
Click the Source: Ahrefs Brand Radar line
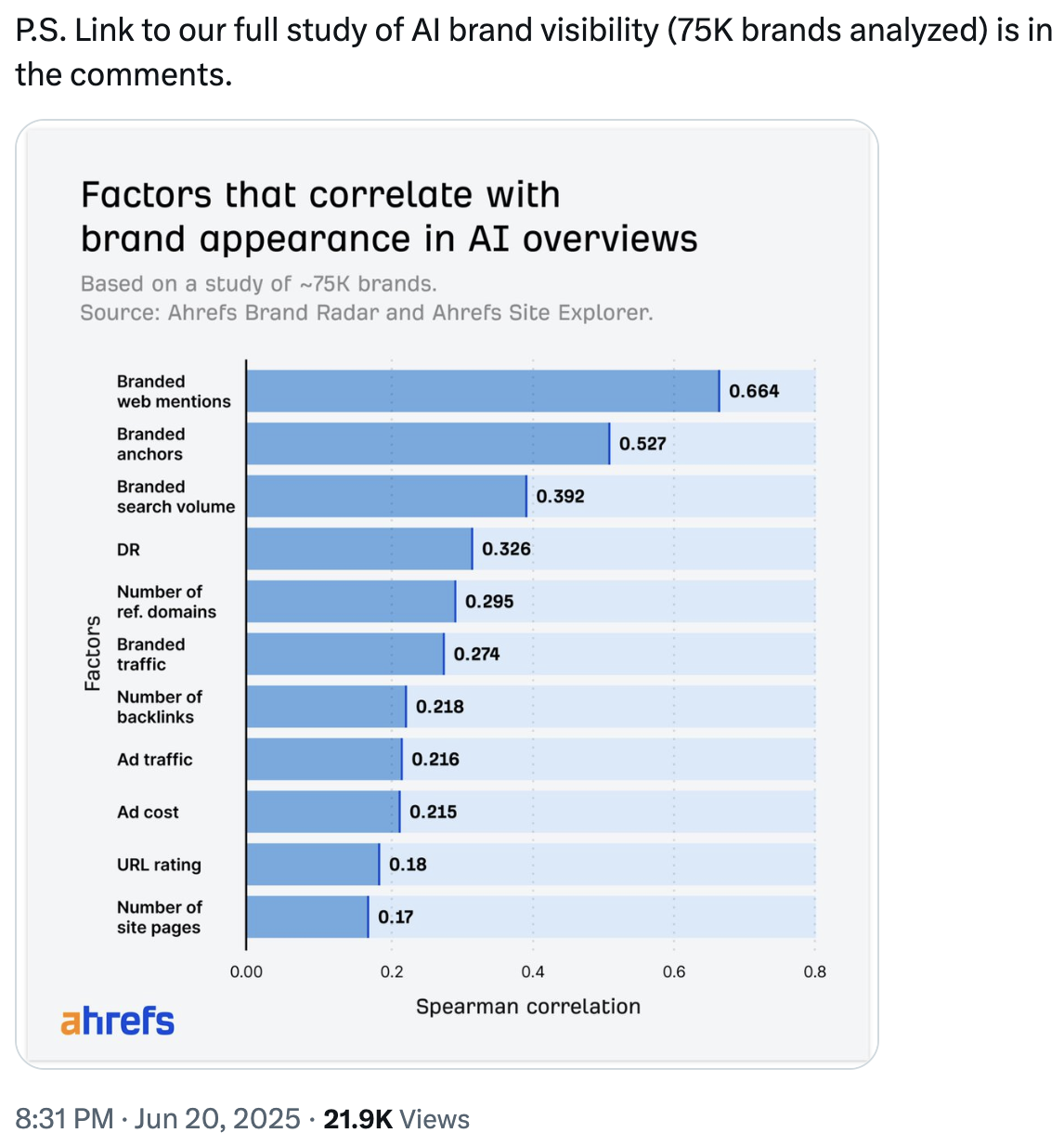coord(366,313)
